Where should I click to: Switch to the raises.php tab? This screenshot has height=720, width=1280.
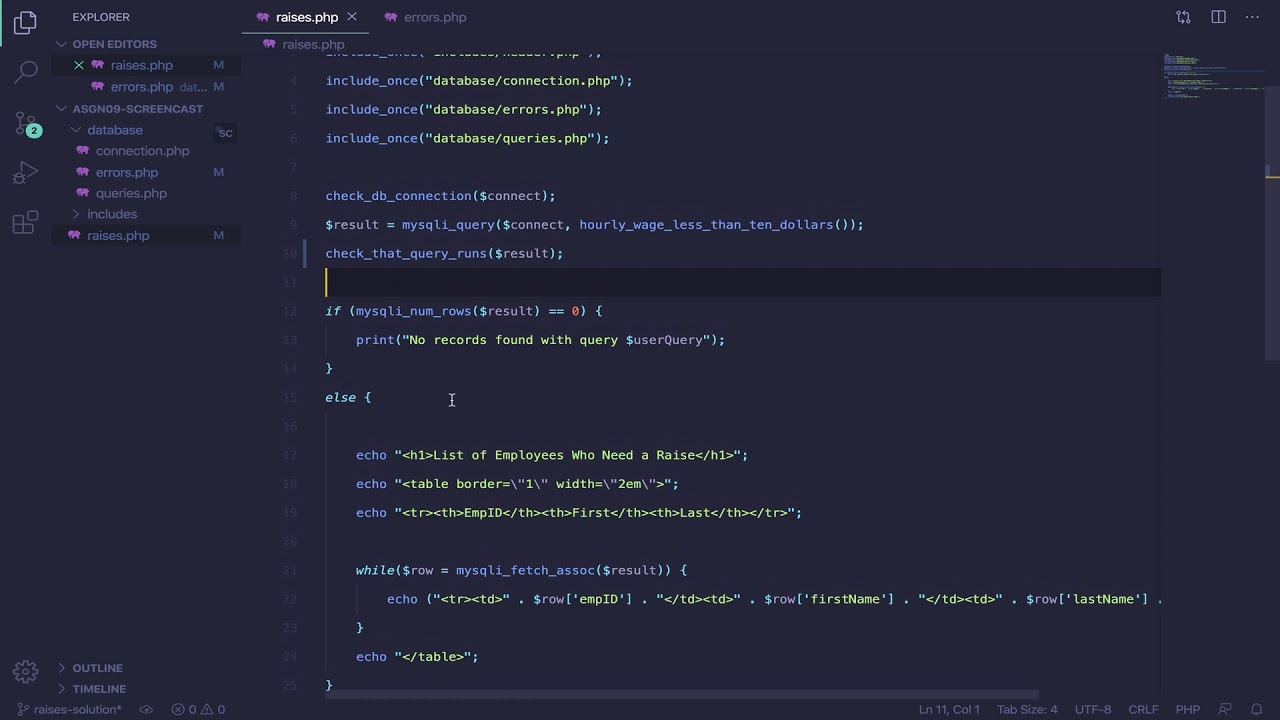pyautogui.click(x=307, y=17)
